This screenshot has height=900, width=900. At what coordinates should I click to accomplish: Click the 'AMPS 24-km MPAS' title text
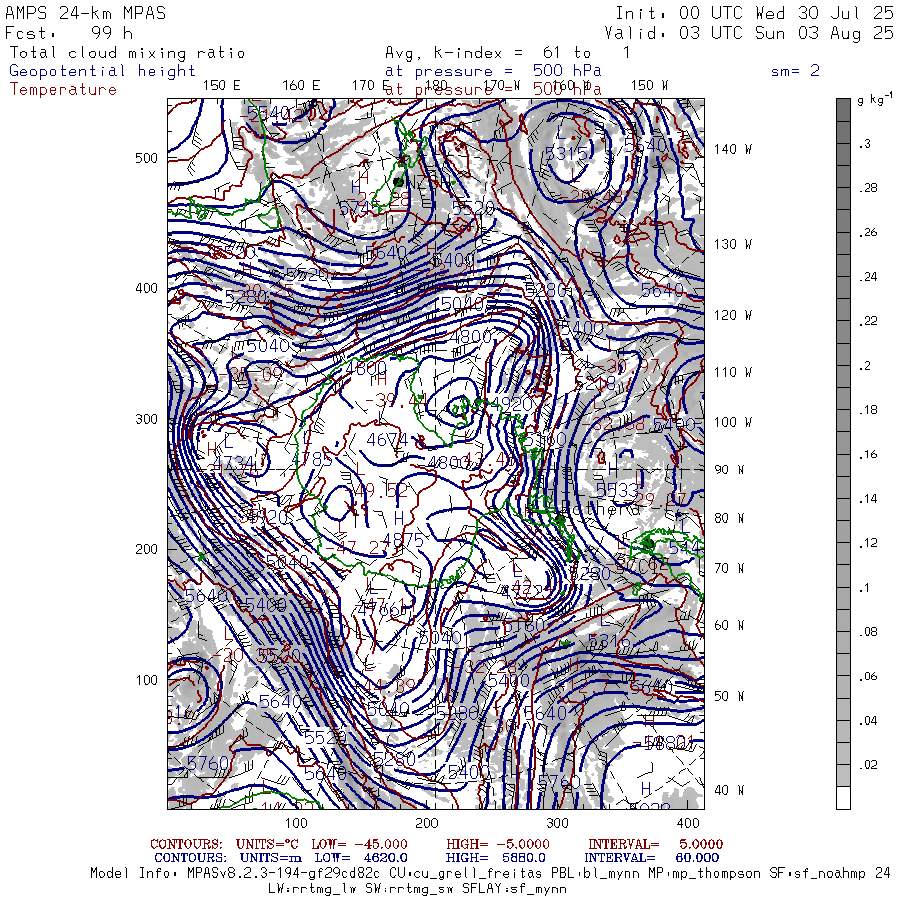click(x=86, y=13)
